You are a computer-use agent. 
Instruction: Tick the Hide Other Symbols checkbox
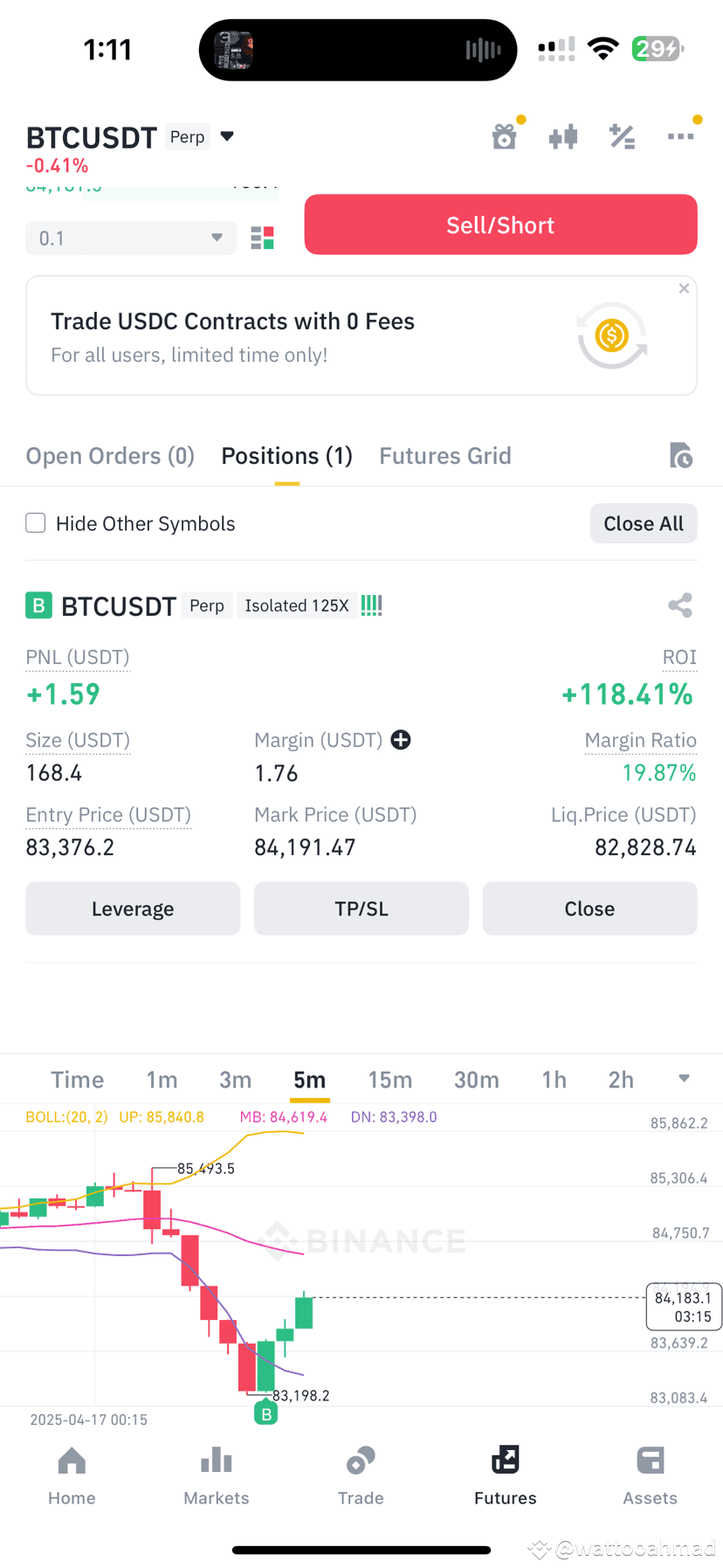pyautogui.click(x=36, y=522)
